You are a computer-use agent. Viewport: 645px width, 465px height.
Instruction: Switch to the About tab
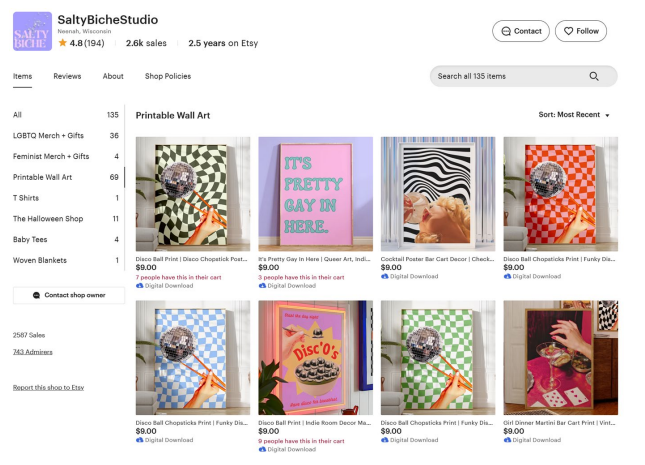(113, 76)
